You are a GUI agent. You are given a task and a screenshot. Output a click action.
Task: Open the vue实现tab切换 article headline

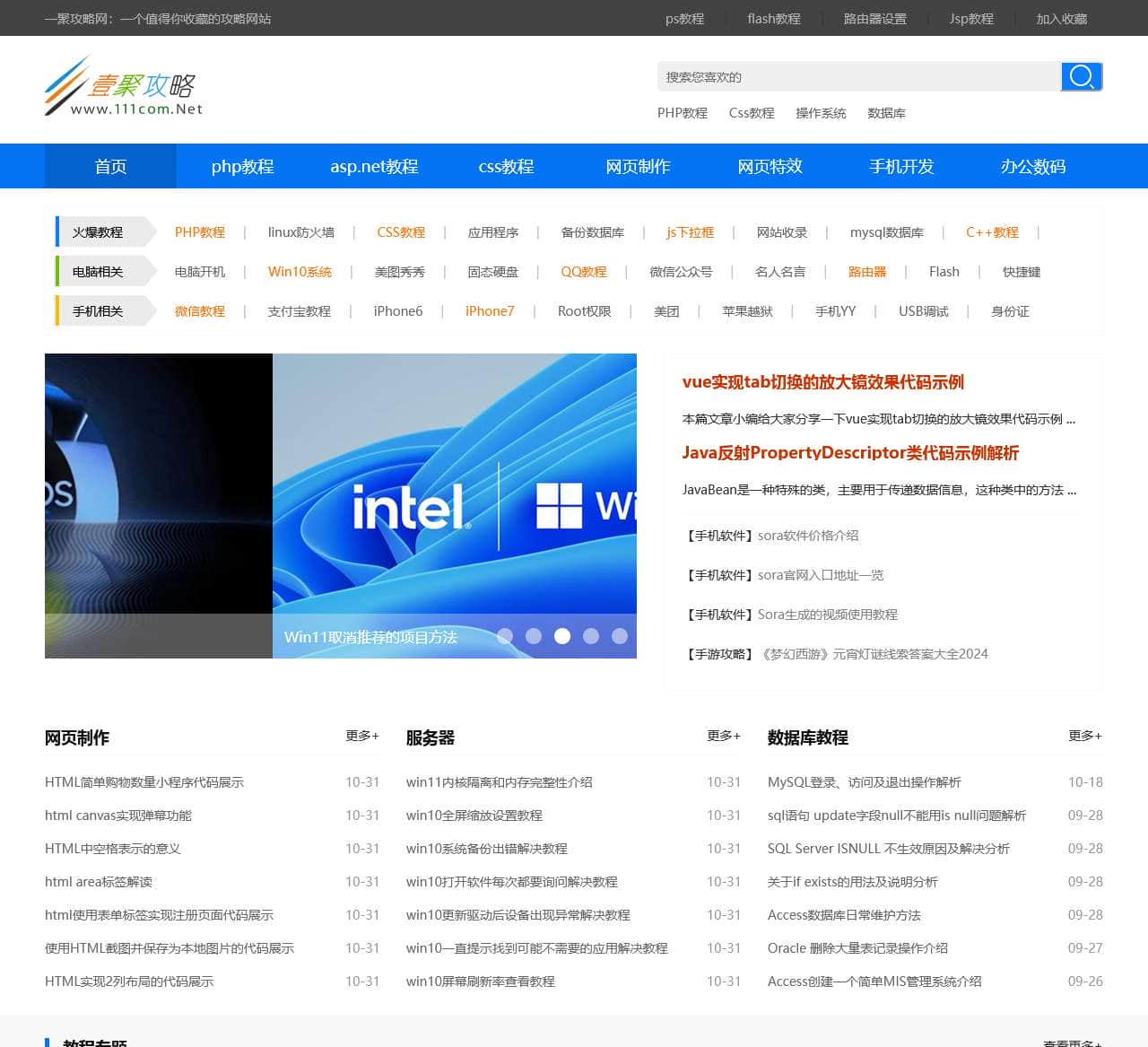tap(822, 382)
